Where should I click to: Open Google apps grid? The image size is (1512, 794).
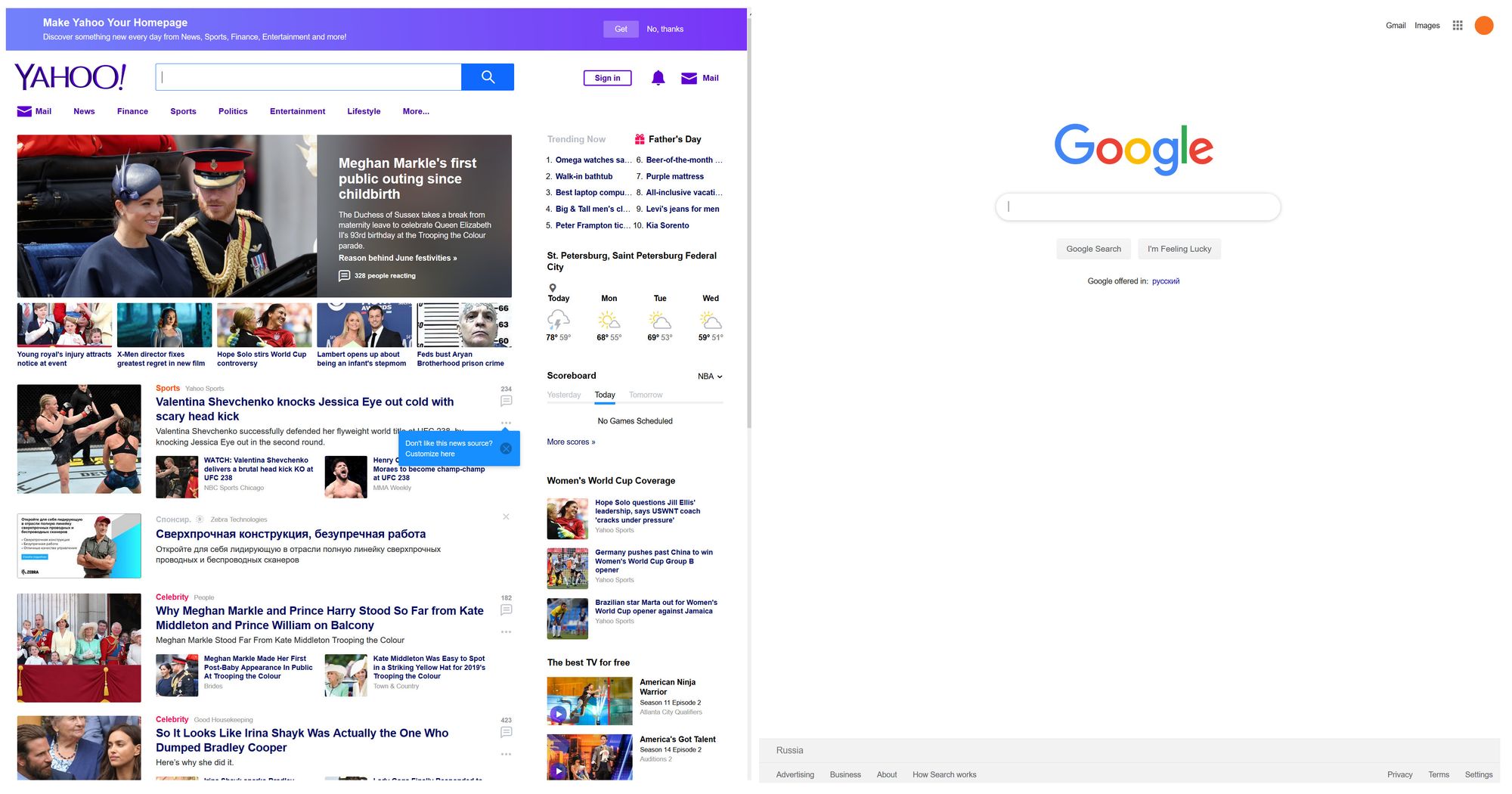point(1458,26)
